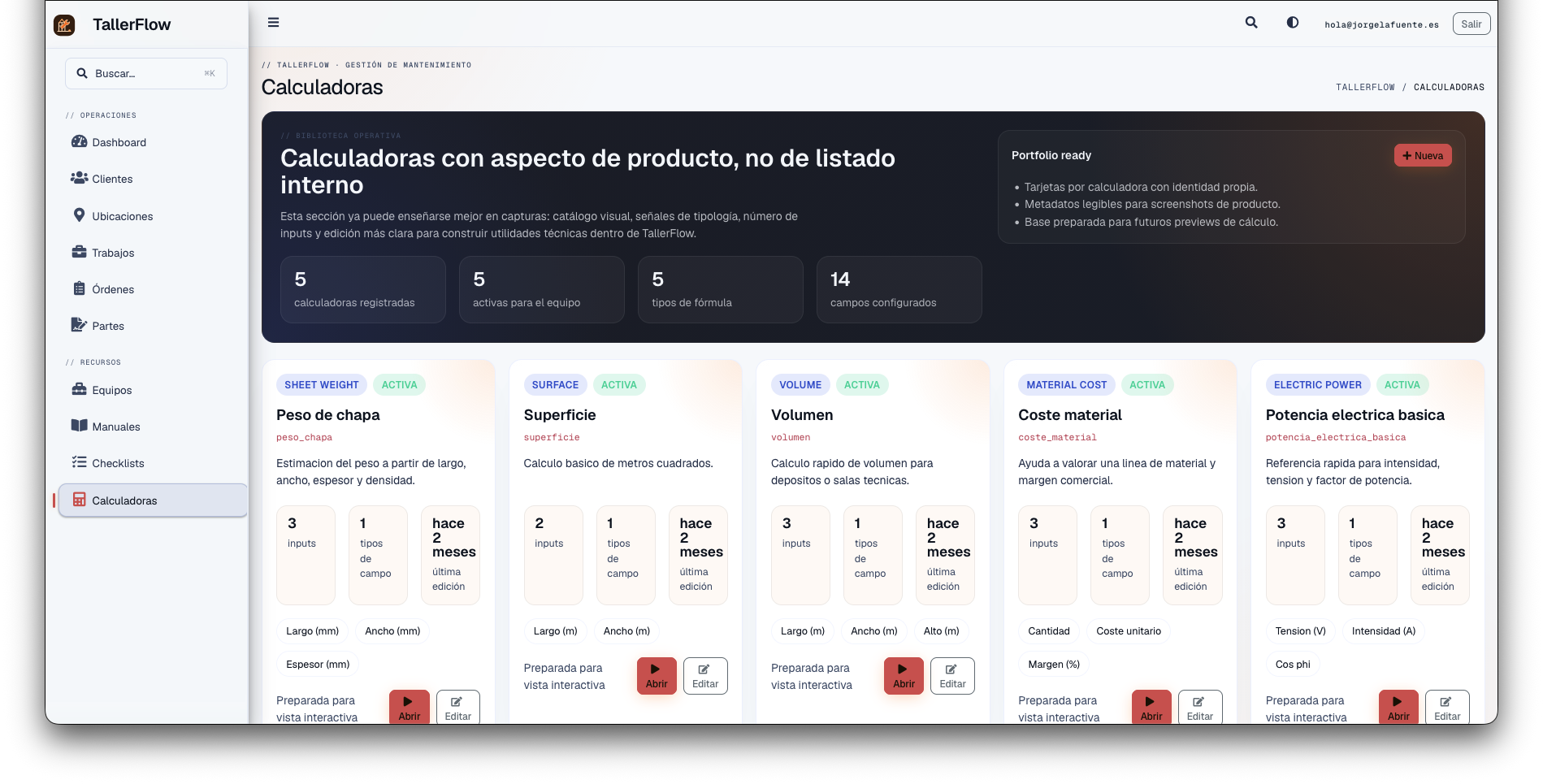
Task: Open Coste material calculator with Abrir
Action: (x=1151, y=707)
